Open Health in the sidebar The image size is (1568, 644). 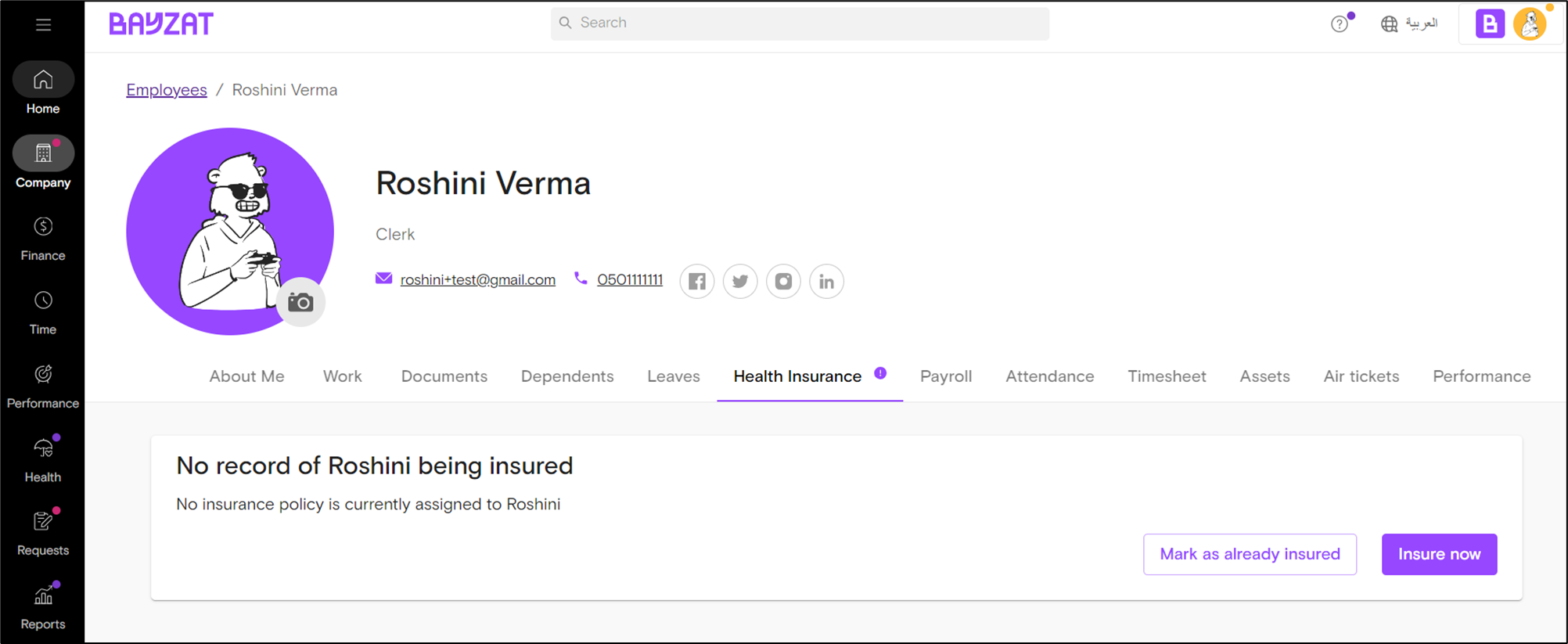click(x=43, y=460)
